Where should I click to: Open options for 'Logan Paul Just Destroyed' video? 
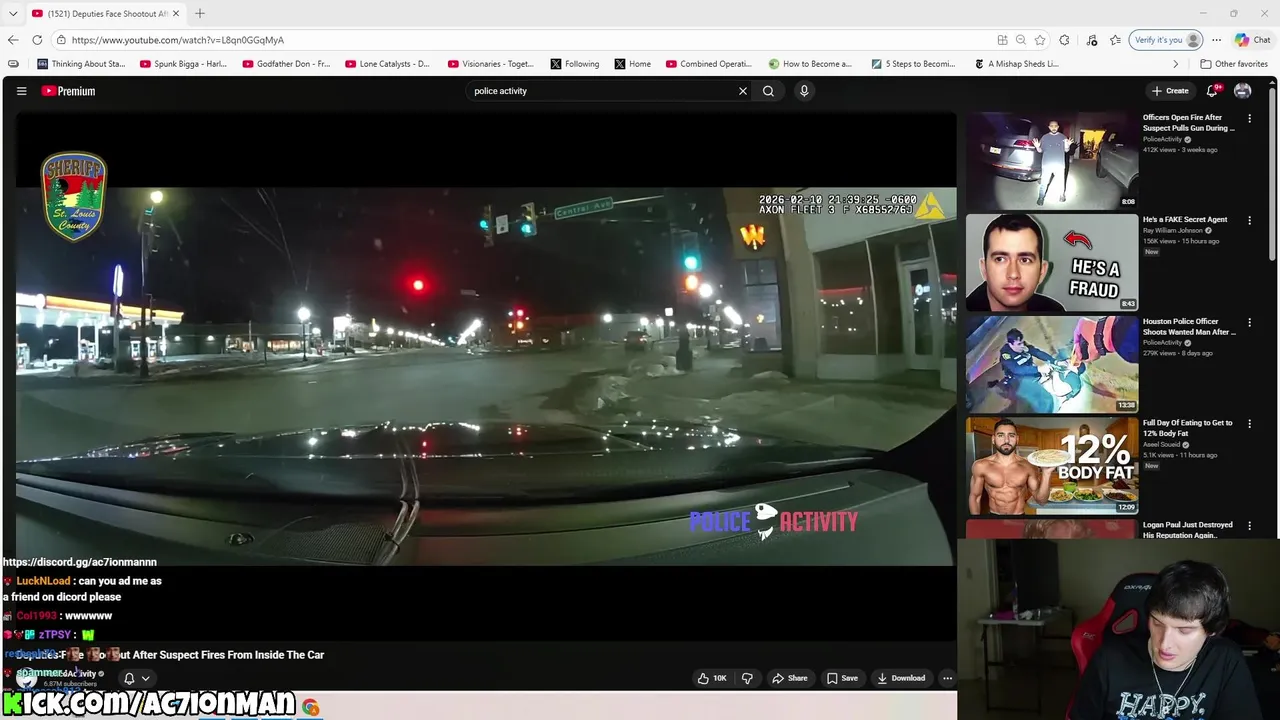click(x=1249, y=526)
